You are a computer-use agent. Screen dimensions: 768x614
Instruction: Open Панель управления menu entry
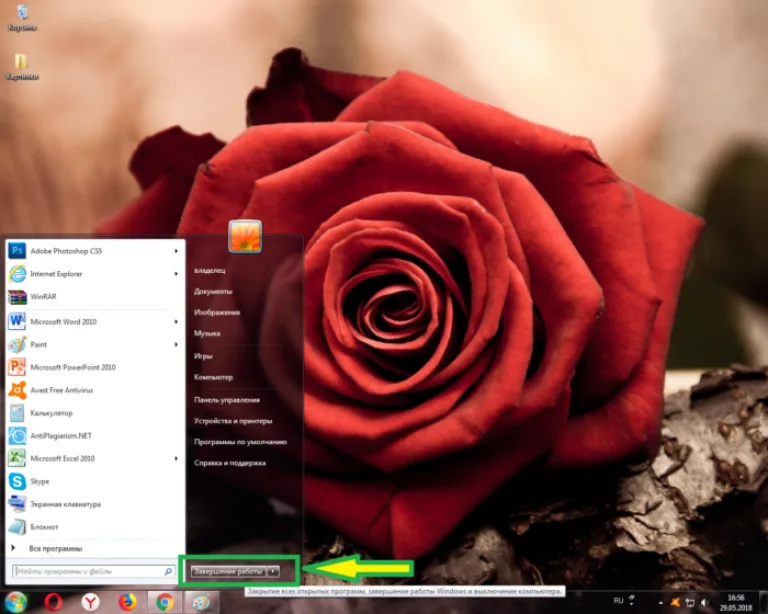click(227, 400)
